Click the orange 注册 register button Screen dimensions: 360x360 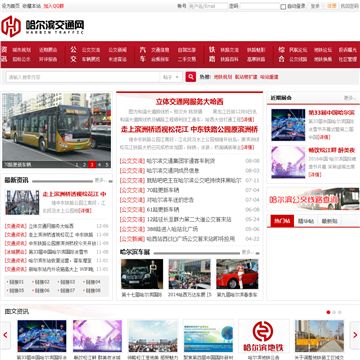332,6
